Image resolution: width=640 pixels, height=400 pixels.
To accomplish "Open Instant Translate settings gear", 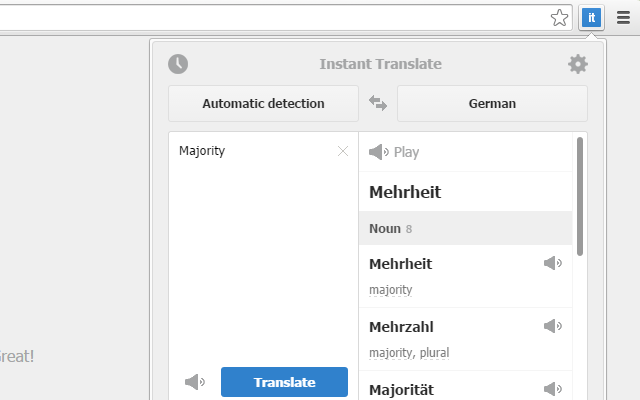I will coord(577,64).
